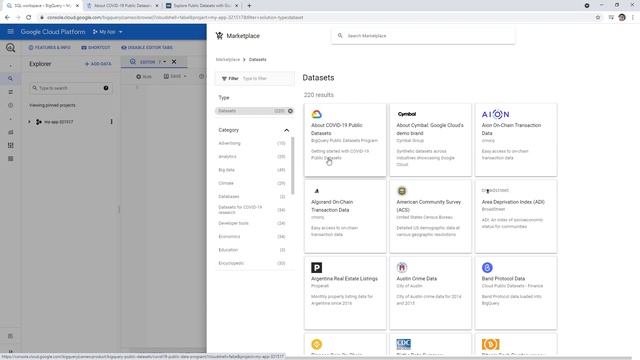Open the Band Protocol Data card title

(x=503, y=279)
